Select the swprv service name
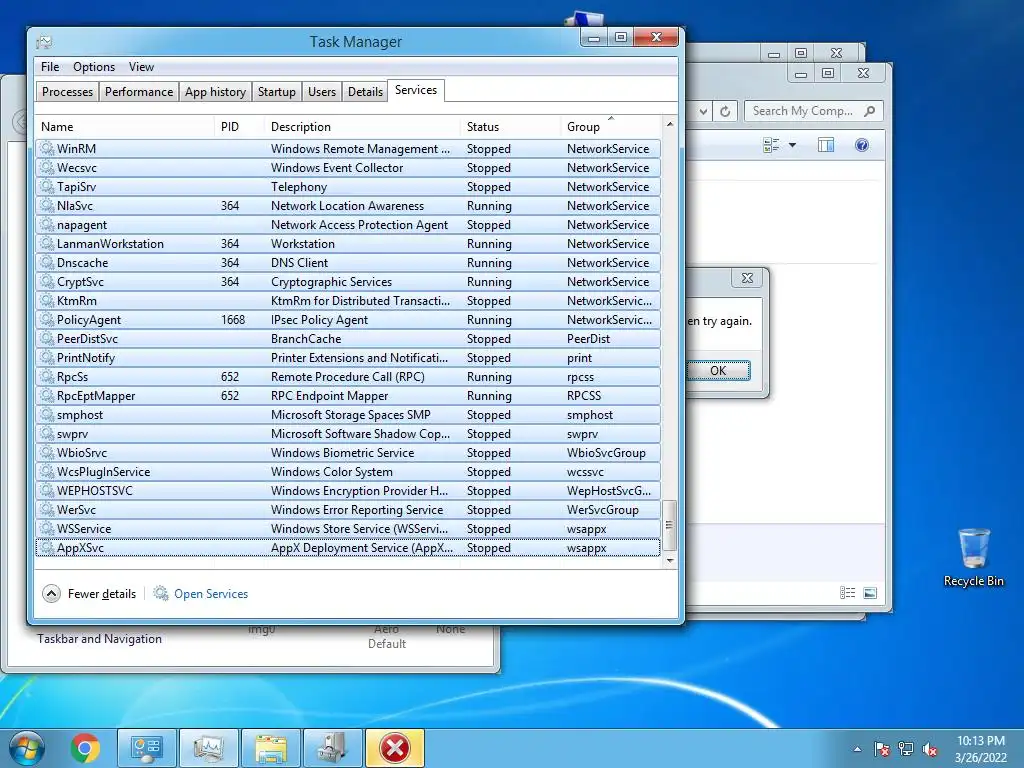 pos(72,434)
